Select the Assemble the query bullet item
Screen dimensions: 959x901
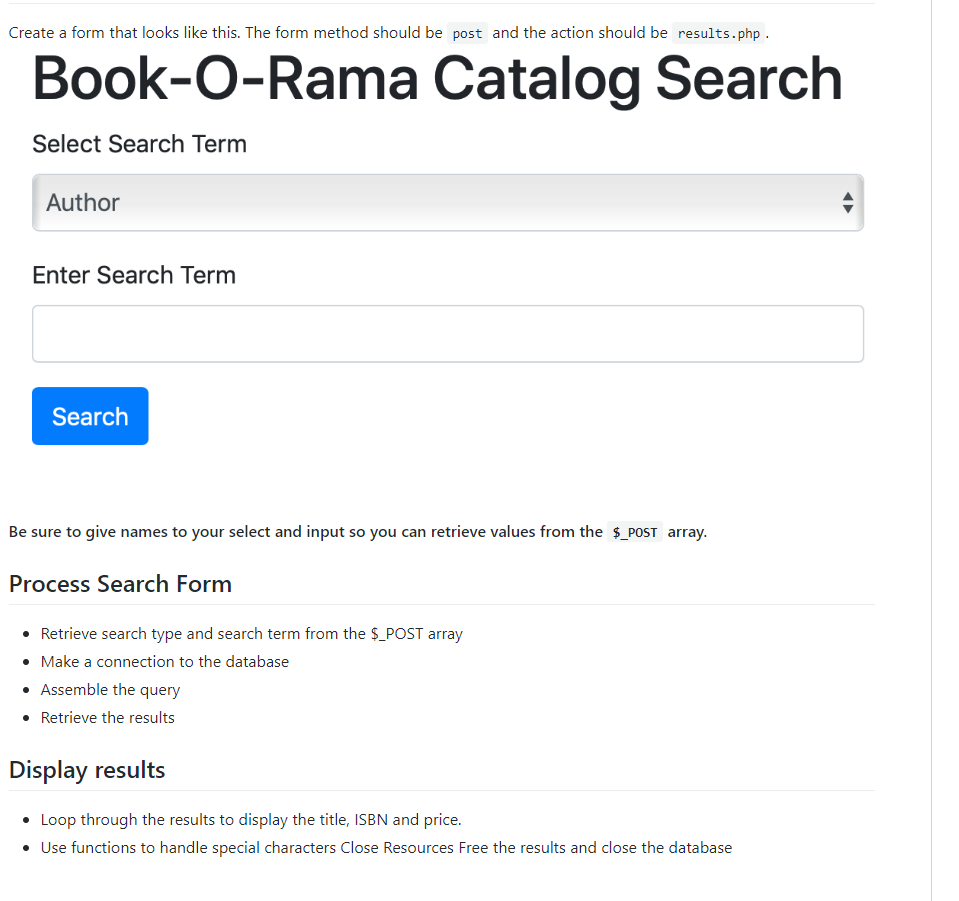click(x=110, y=689)
